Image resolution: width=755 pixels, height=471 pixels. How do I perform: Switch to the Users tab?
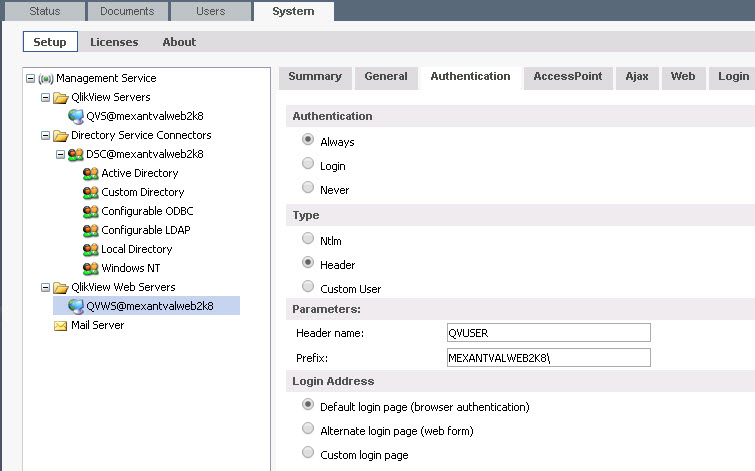210,11
